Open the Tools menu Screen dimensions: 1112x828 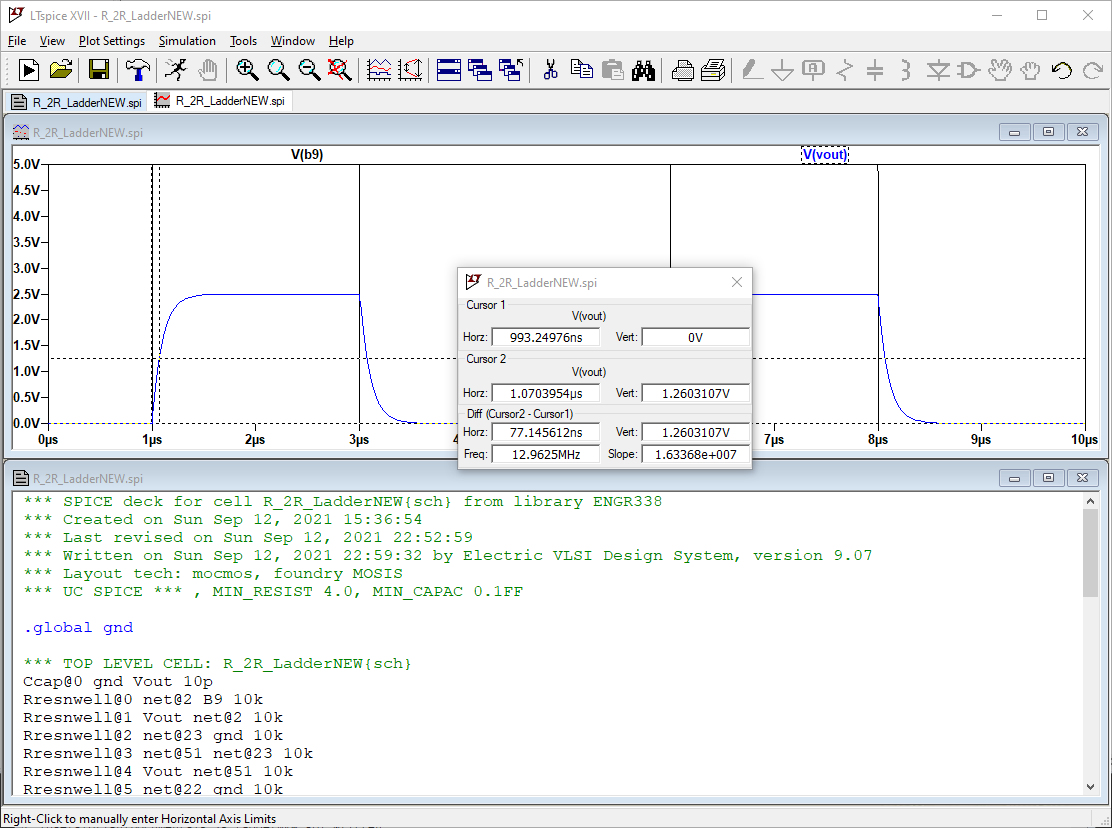243,40
